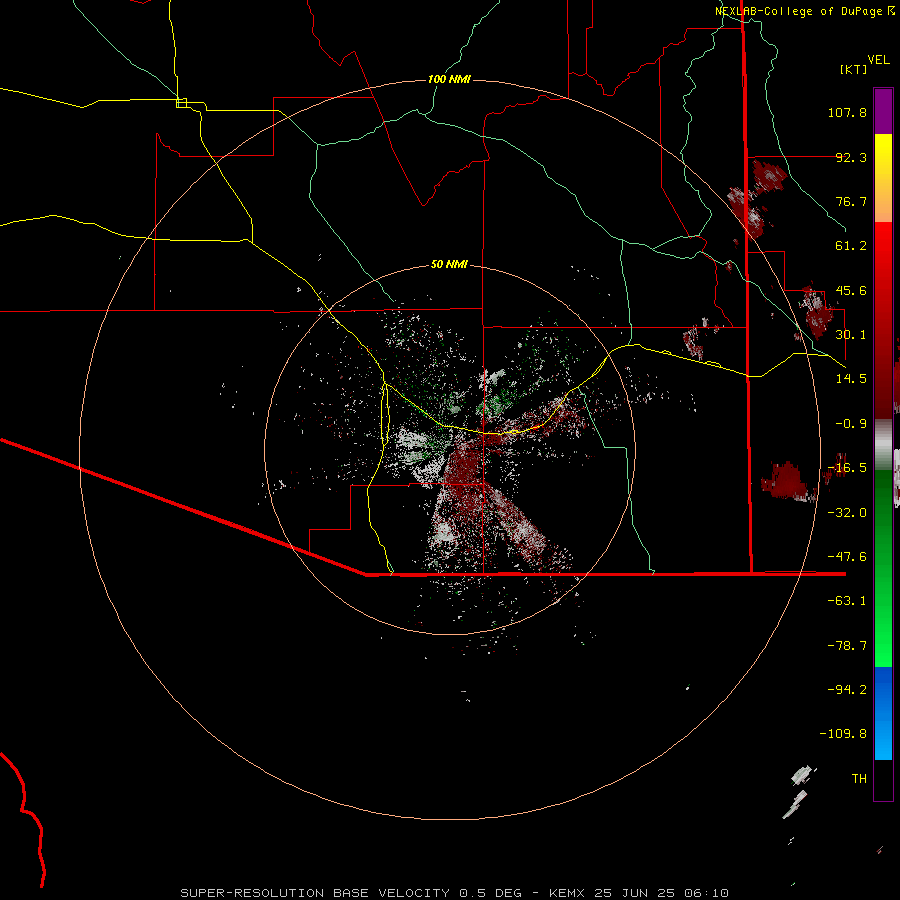
Task: Click the [KT] units label
Action: point(854,69)
